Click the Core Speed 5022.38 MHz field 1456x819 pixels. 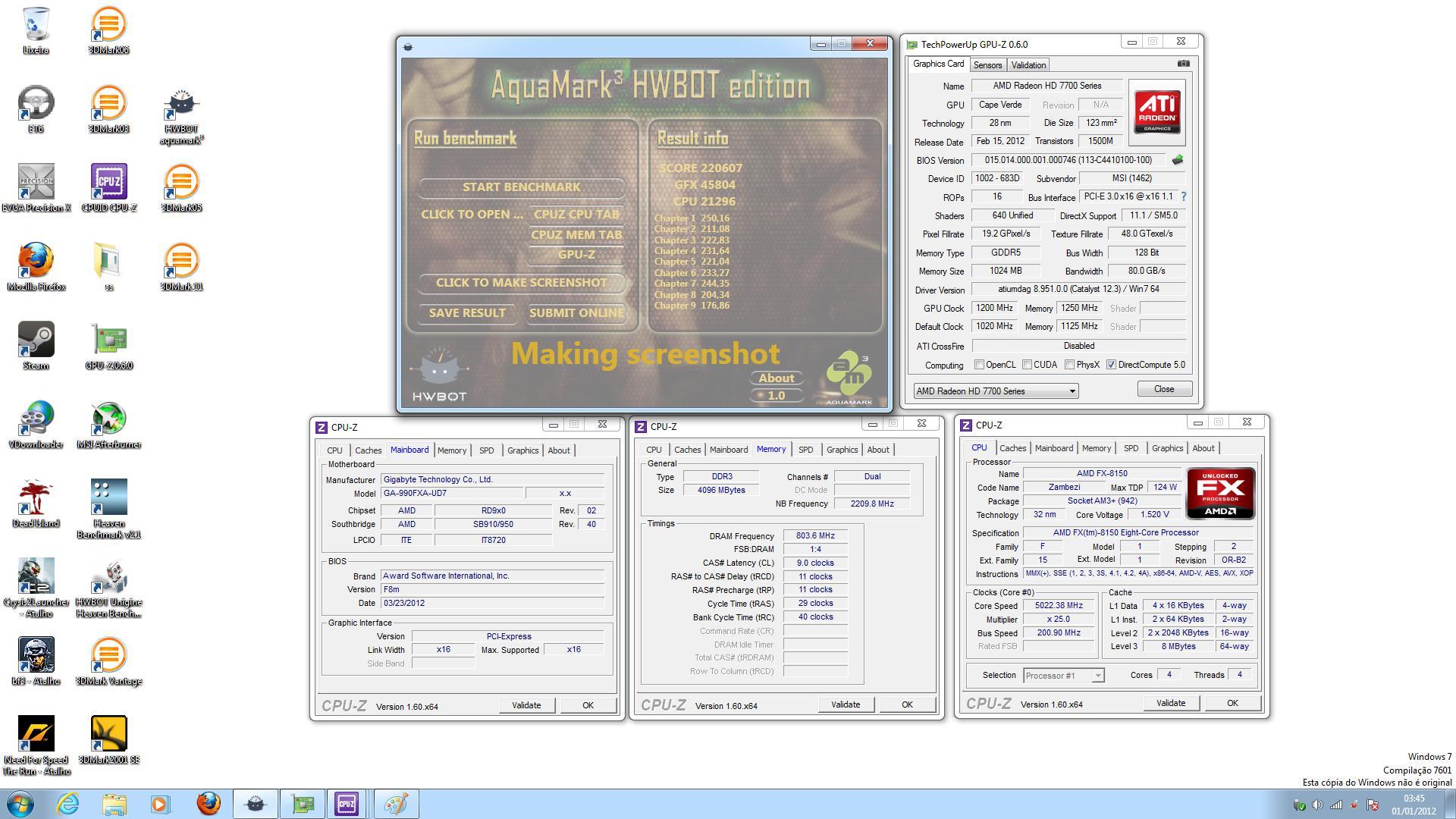(1059, 605)
